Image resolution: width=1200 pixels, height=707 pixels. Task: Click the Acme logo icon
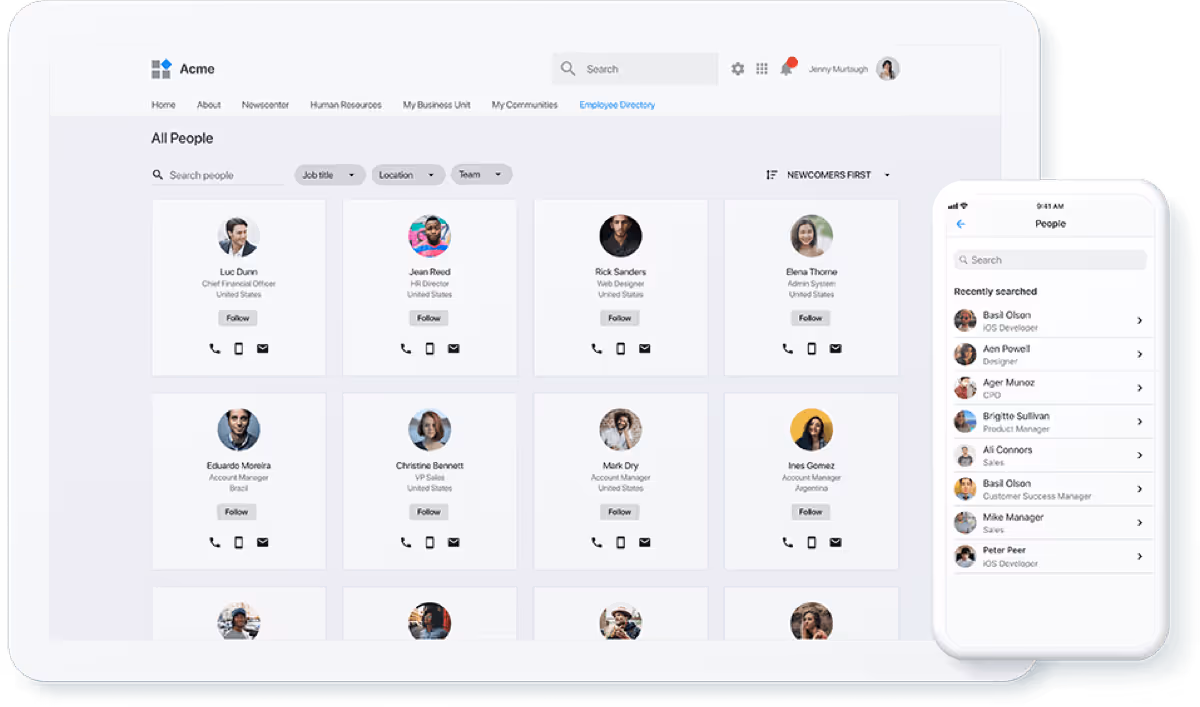(x=161, y=69)
